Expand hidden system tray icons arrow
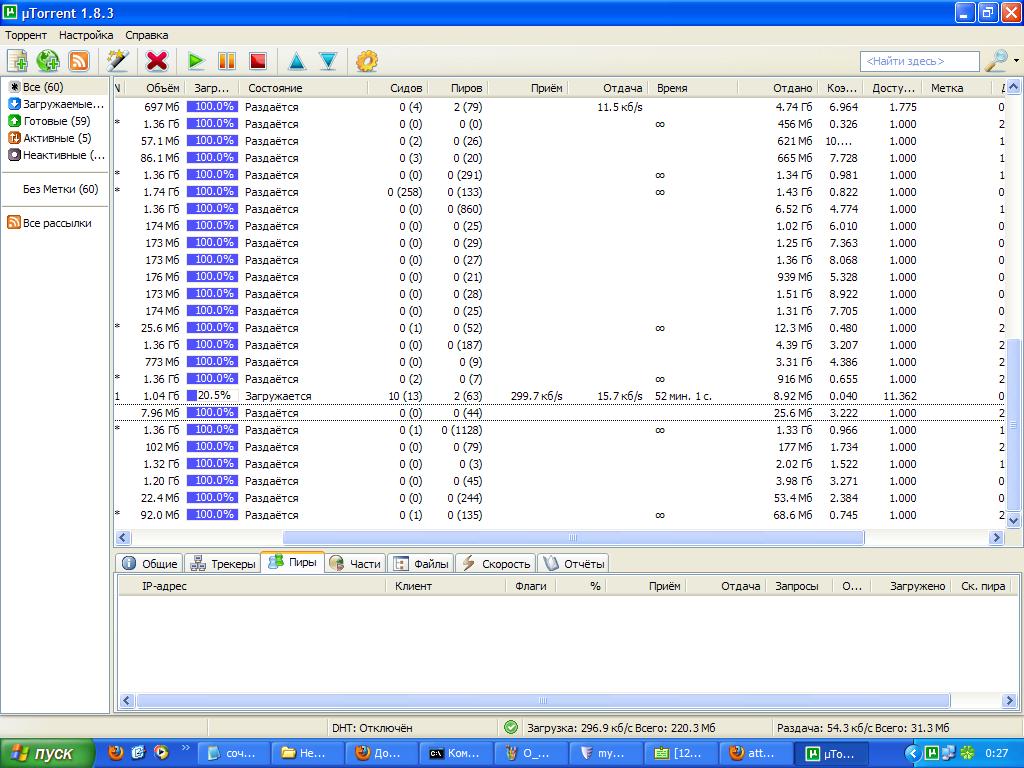 click(x=912, y=753)
